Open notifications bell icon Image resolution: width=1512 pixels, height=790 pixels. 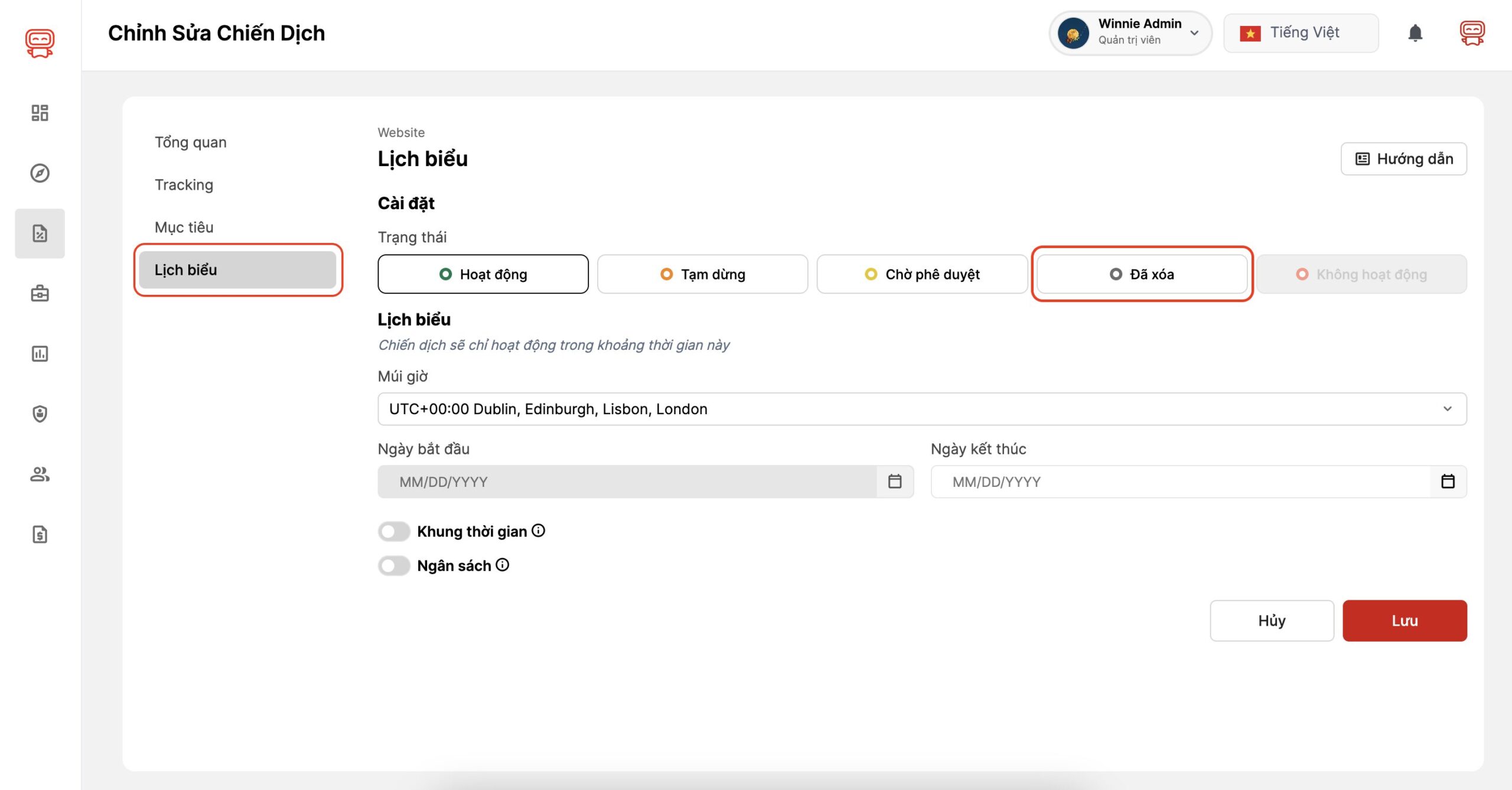coord(1415,33)
